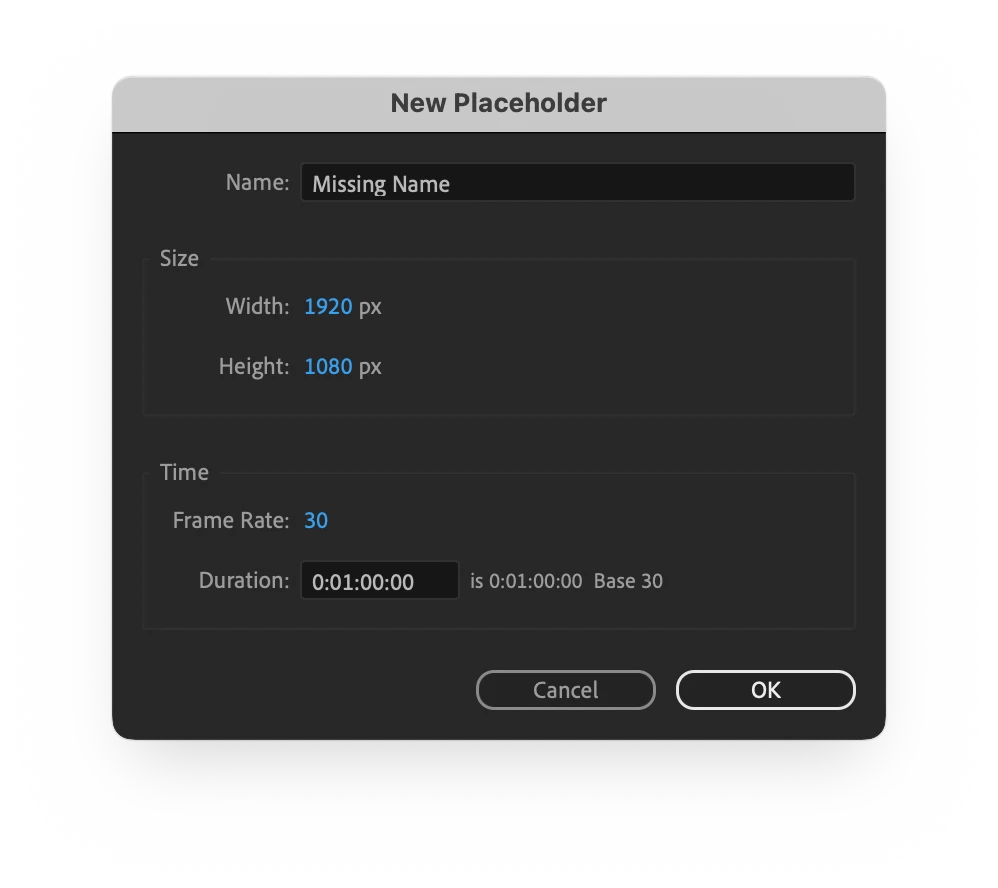This screenshot has height=888, width=998.
Task: Click the Base 30 text
Action: pos(628,581)
